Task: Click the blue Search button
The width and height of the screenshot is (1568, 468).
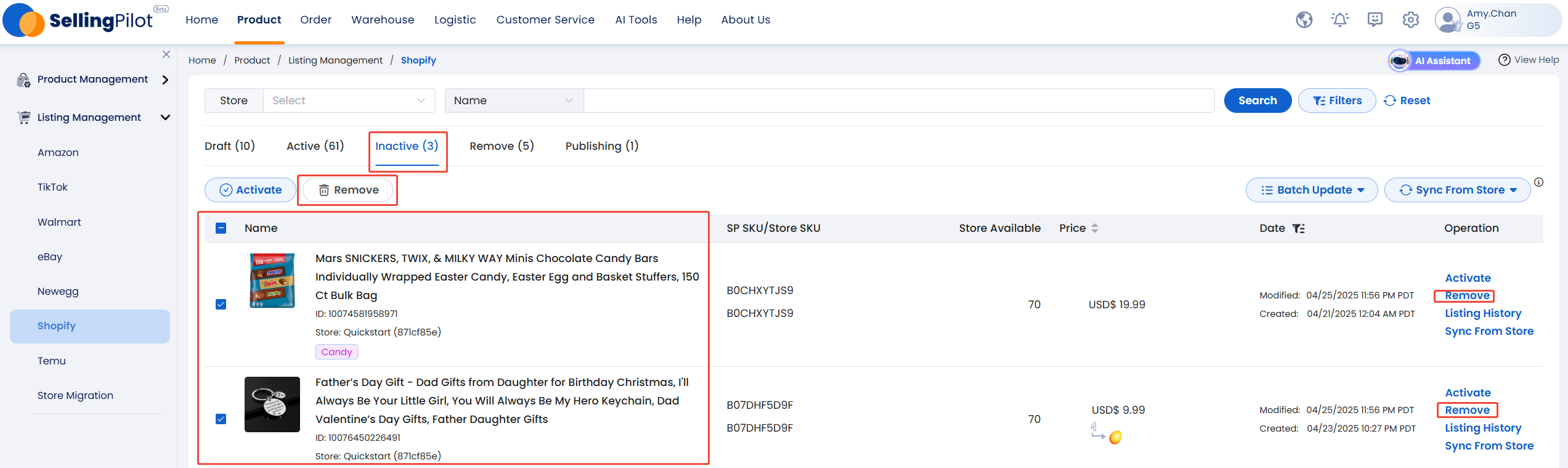Action: [x=1257, y=101]
